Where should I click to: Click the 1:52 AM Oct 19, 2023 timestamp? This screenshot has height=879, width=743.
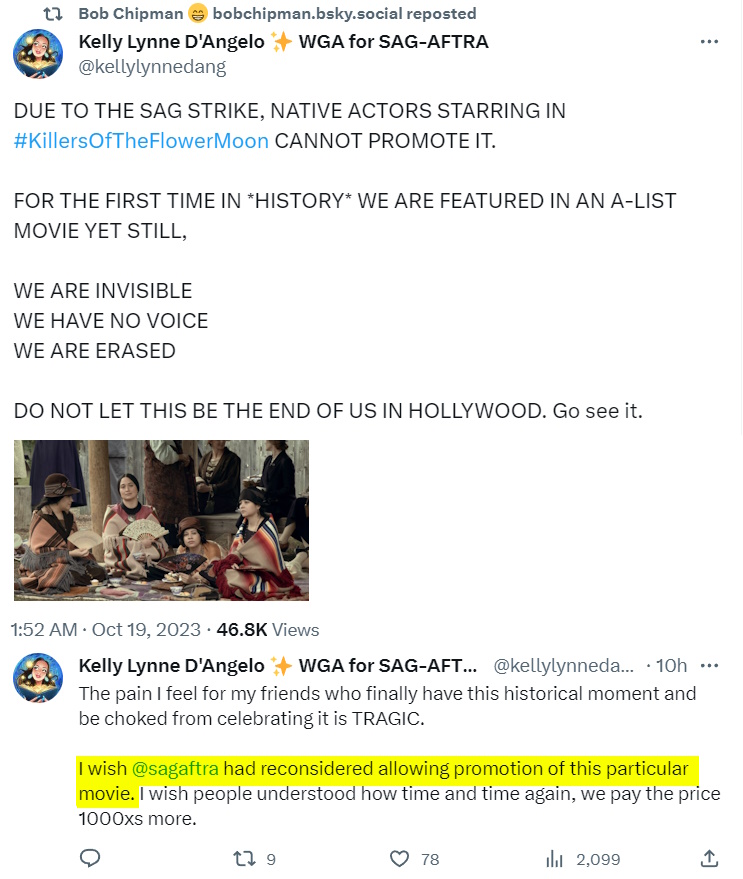pyautogui.click(x=104, y=630)
